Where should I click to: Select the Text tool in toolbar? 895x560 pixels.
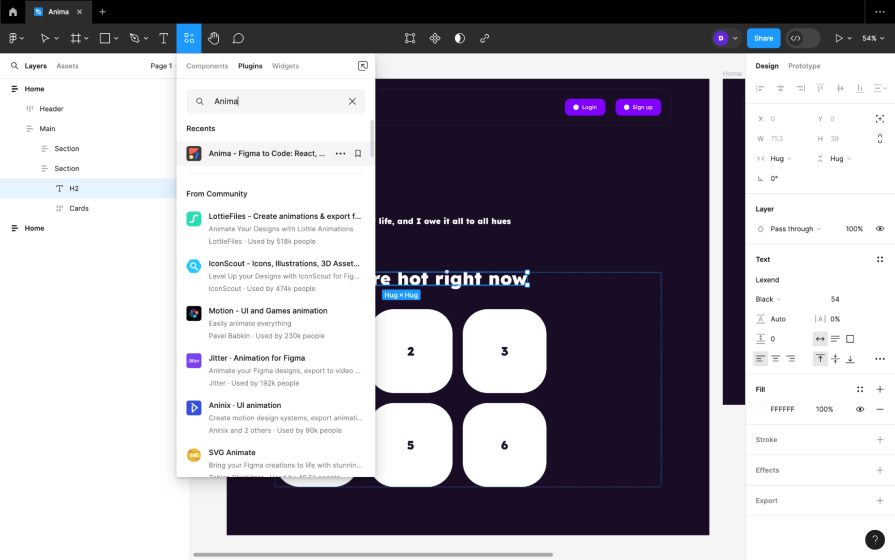pyautogui.click(x=164, y=38)
